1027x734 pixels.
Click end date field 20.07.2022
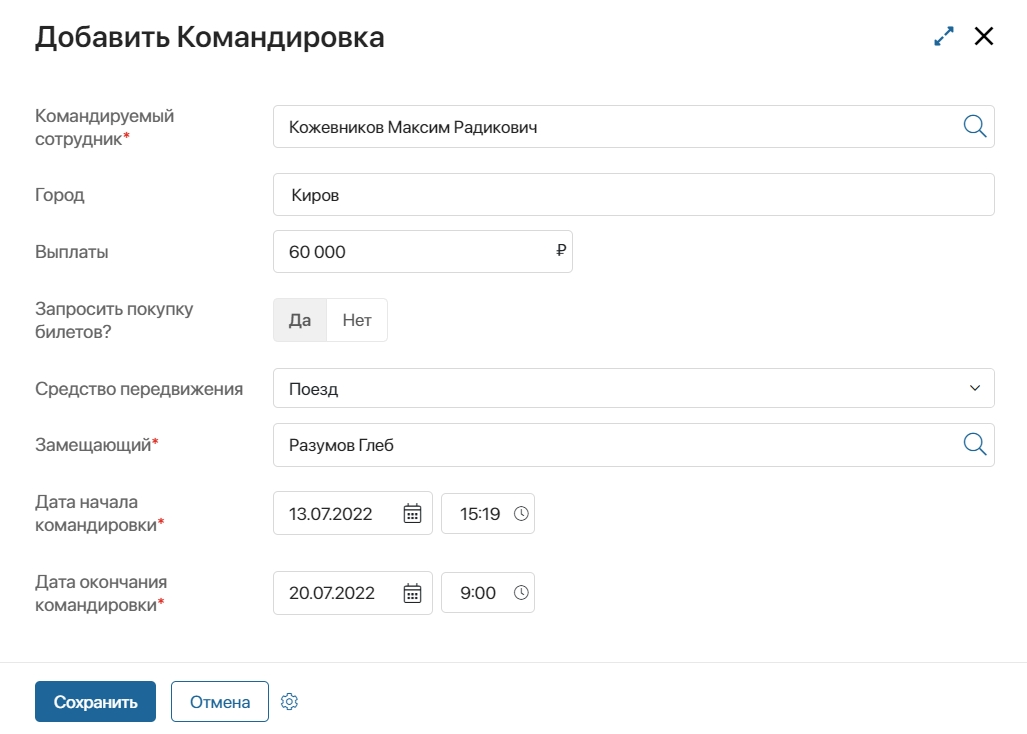pos(338,593)
